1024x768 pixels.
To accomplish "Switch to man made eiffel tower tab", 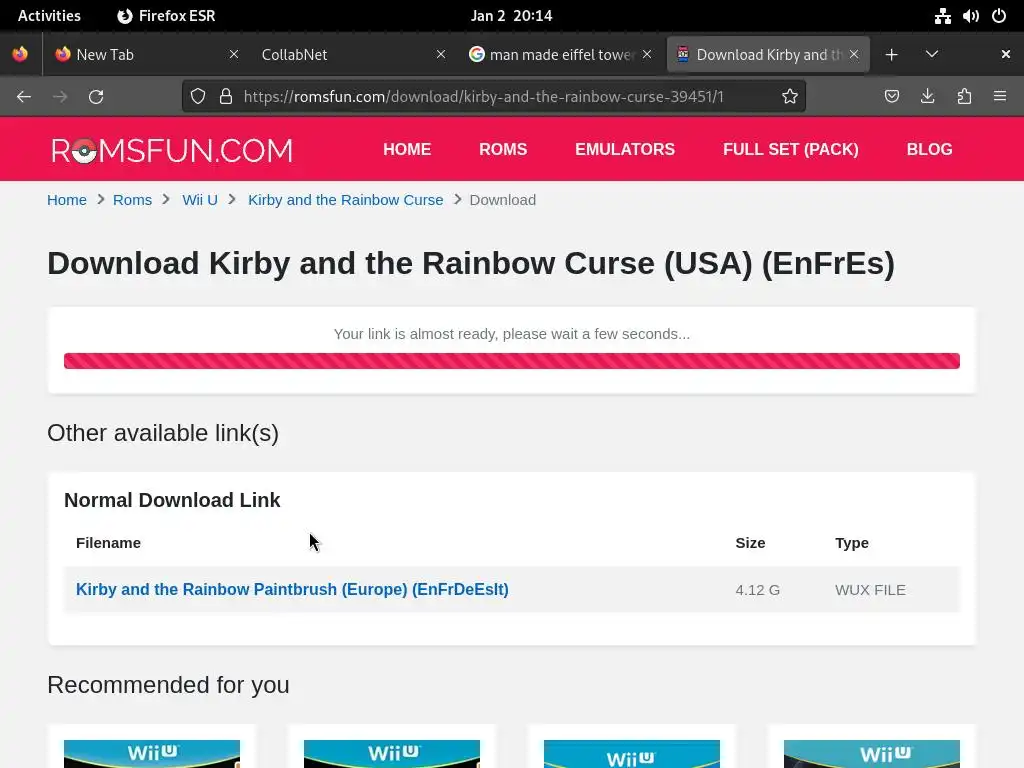I will [559, 54].
